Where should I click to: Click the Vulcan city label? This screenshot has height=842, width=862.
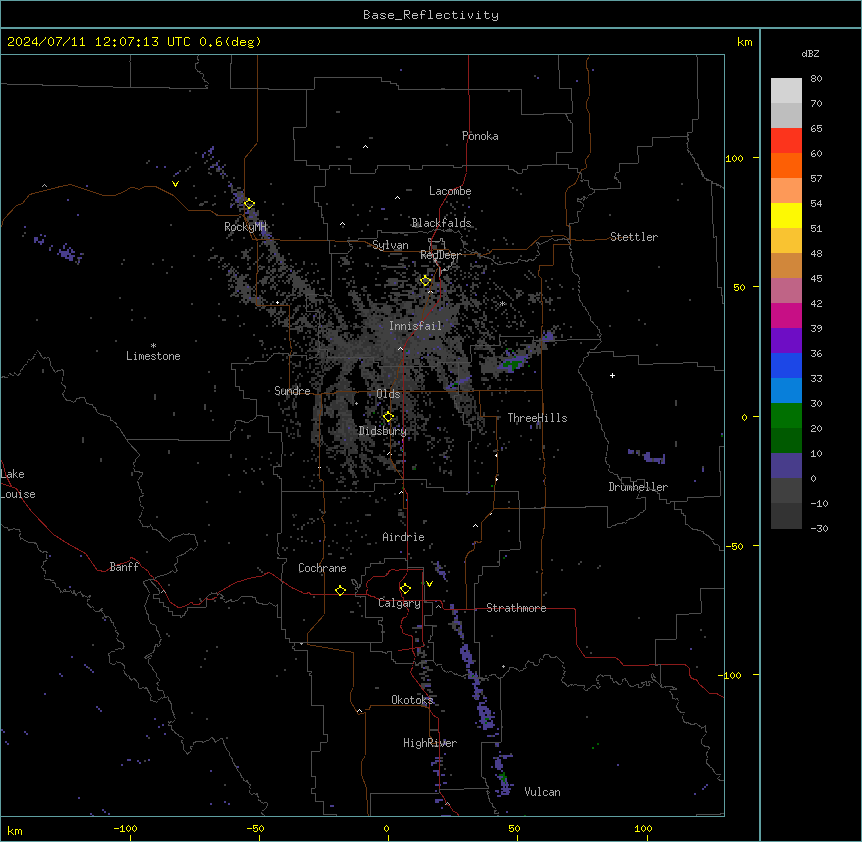point(542,792)
